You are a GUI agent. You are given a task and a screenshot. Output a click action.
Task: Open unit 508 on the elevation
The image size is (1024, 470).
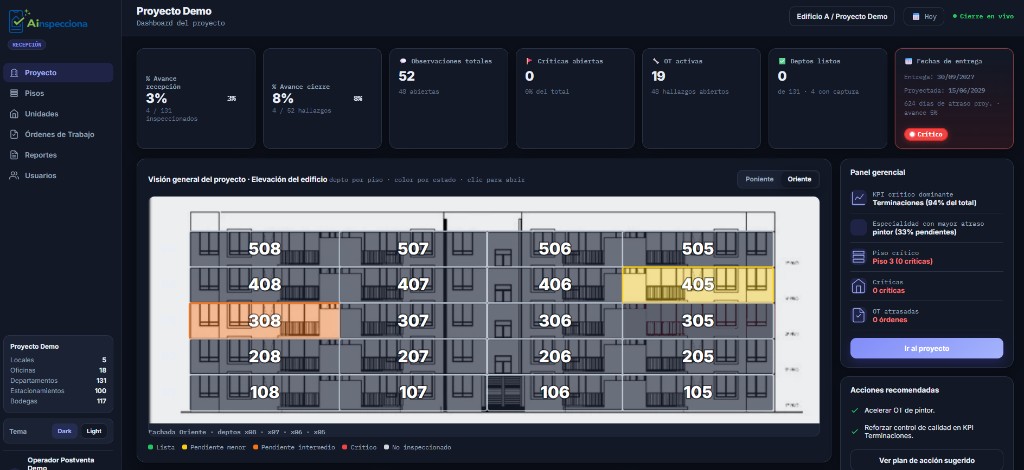coord(264,249)
